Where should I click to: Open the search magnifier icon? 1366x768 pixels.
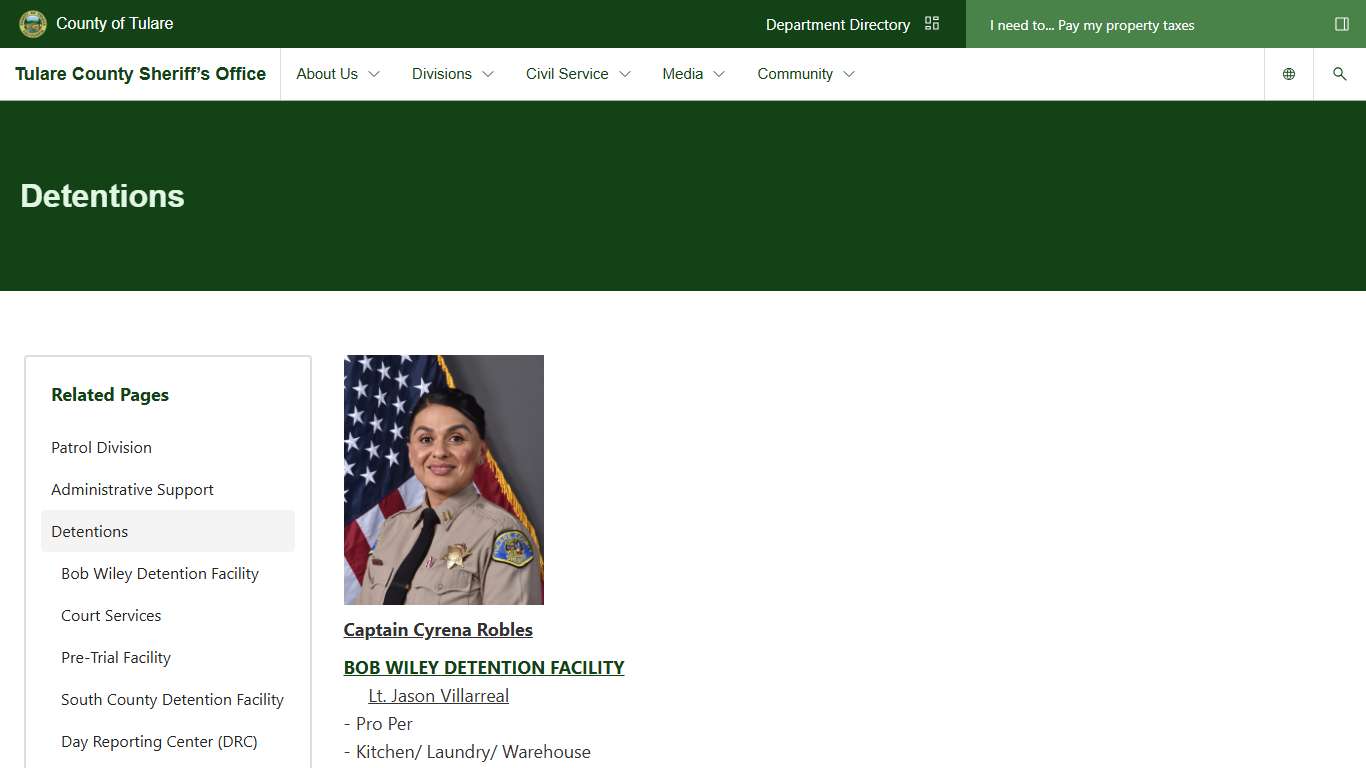point(1340,74)
